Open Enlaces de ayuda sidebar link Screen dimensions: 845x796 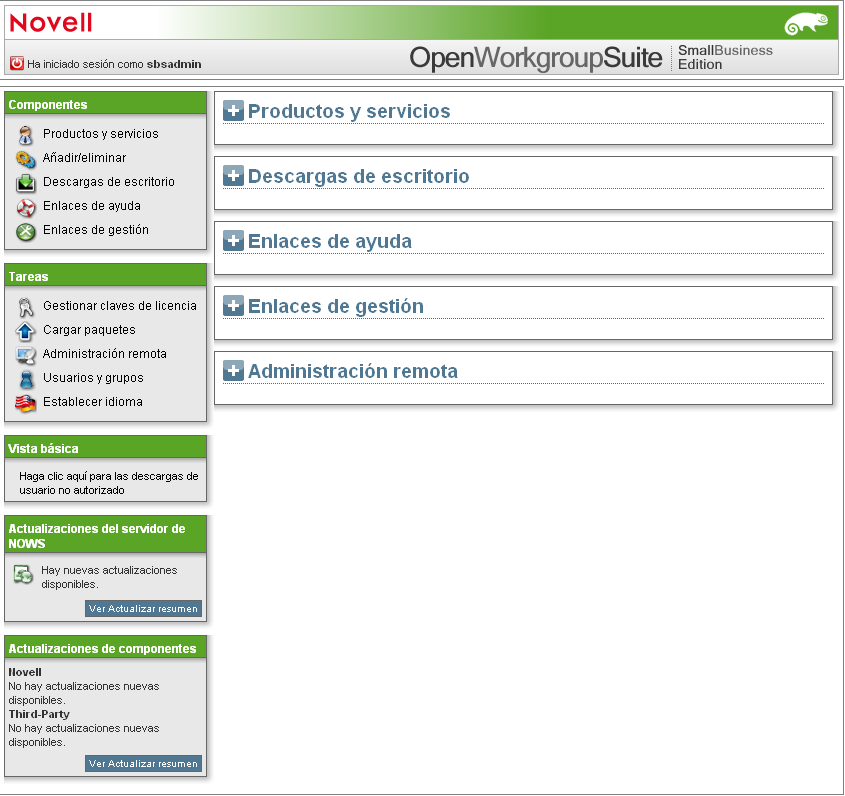pos(92,206)
